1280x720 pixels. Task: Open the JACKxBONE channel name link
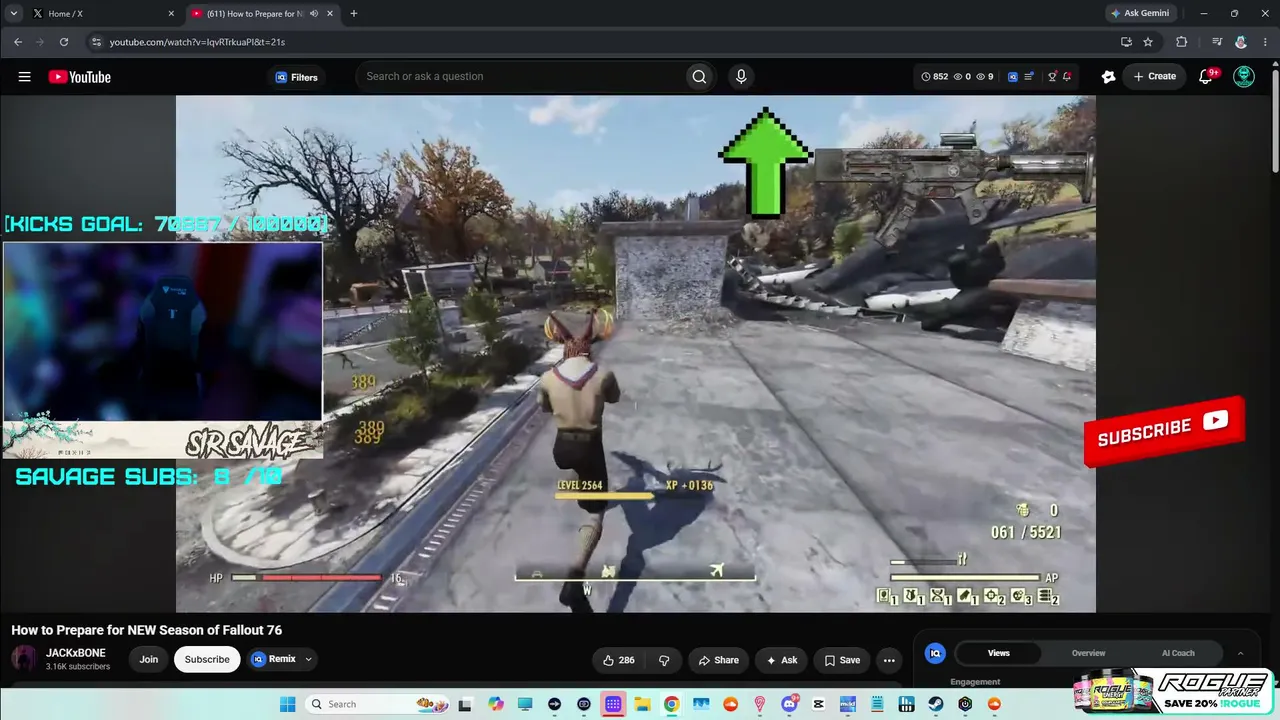[x=75, y=653]
